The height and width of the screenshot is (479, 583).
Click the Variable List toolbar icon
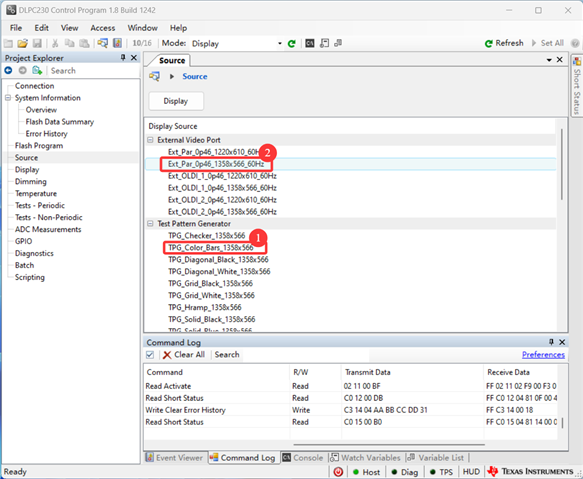click(338, 44)
